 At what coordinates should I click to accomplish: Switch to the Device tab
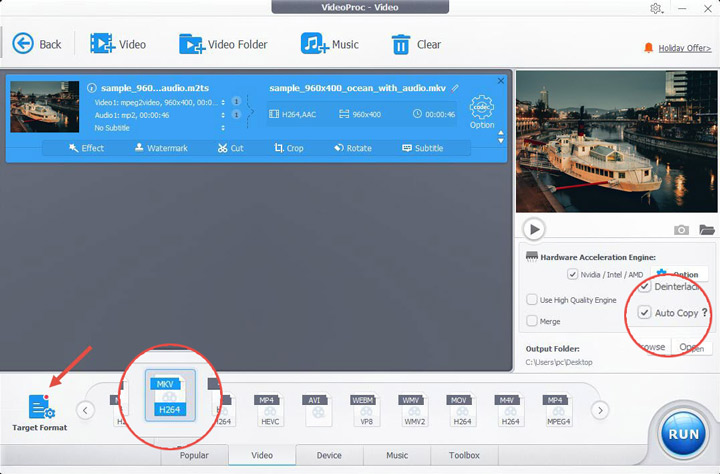coord(329,455)
